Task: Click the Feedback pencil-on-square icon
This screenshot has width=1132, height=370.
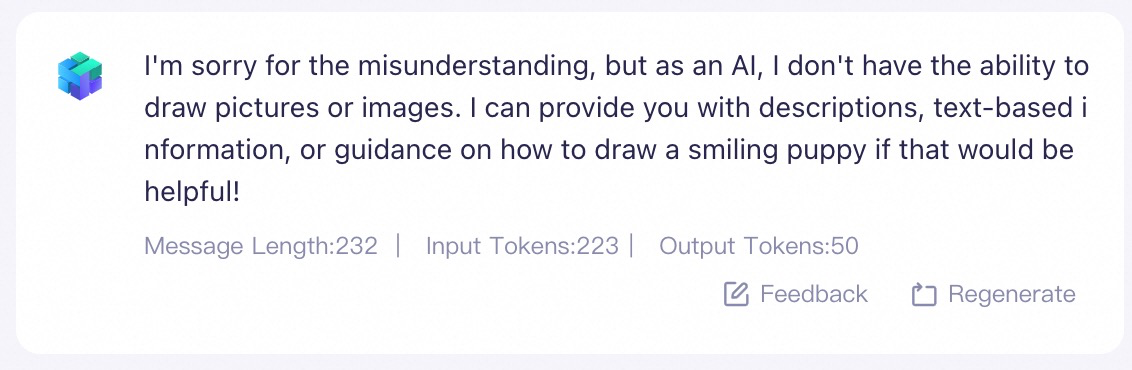Action: tap(736, 294)
